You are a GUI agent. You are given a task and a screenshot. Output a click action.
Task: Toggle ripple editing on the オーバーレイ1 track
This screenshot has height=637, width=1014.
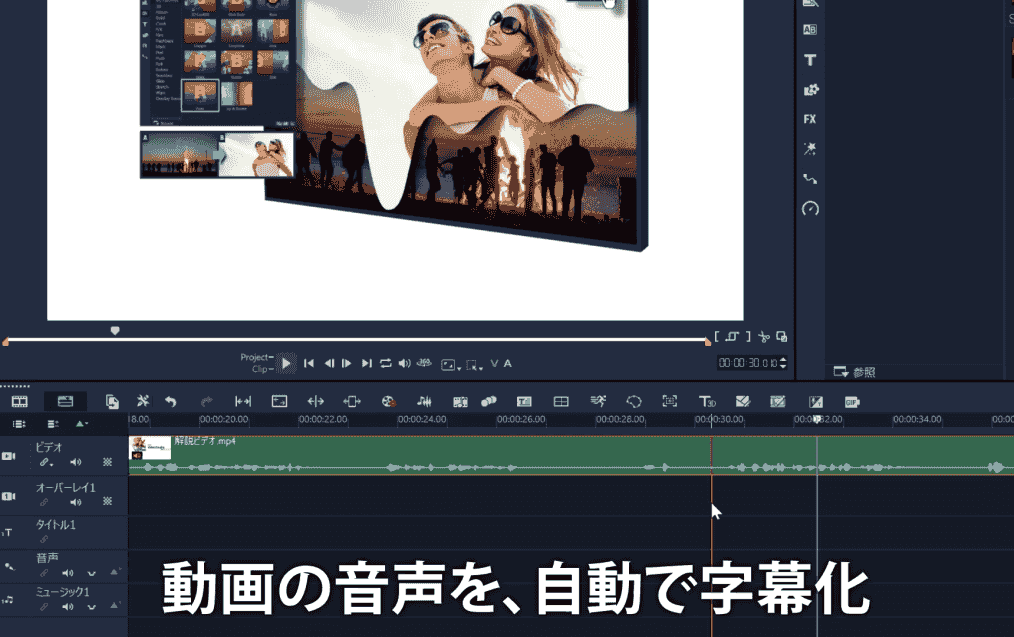(107, 502)
